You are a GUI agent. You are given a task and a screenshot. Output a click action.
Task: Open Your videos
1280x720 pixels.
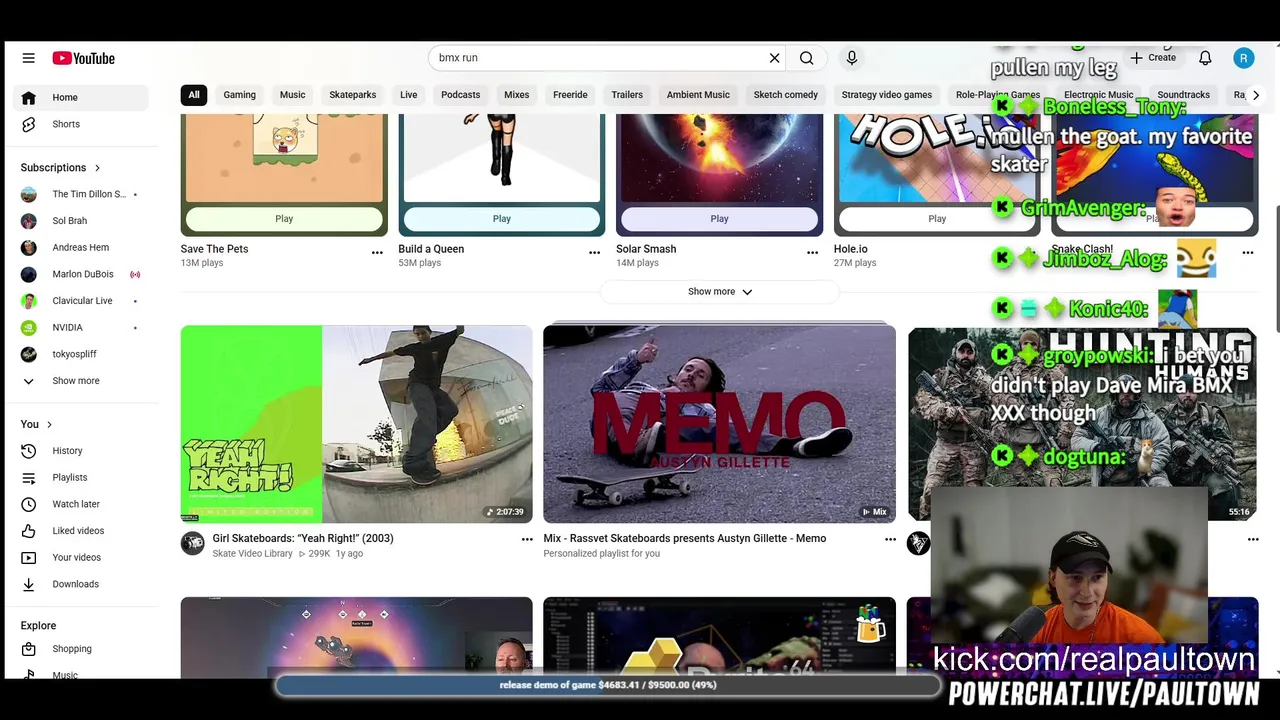83,557
